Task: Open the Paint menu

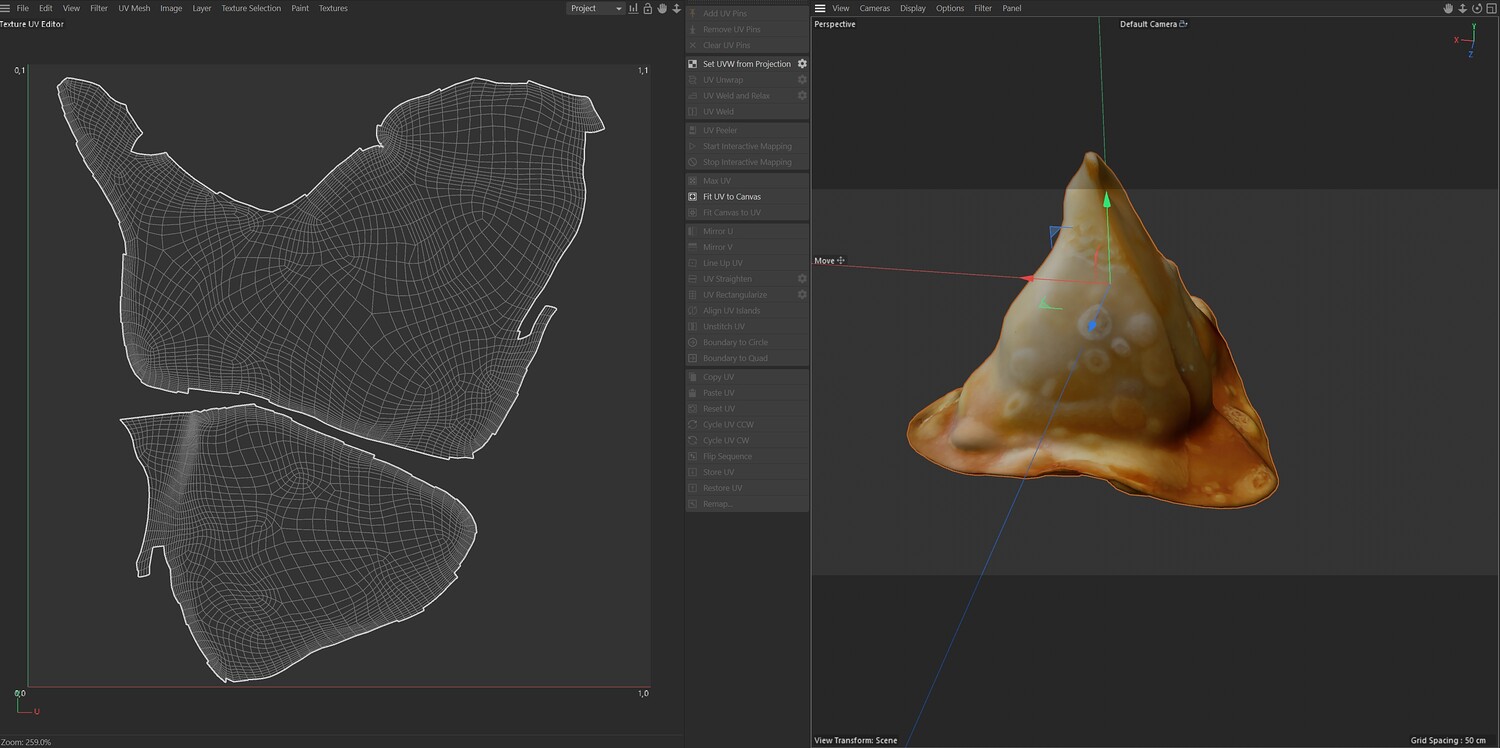Action: coord(300,8)
